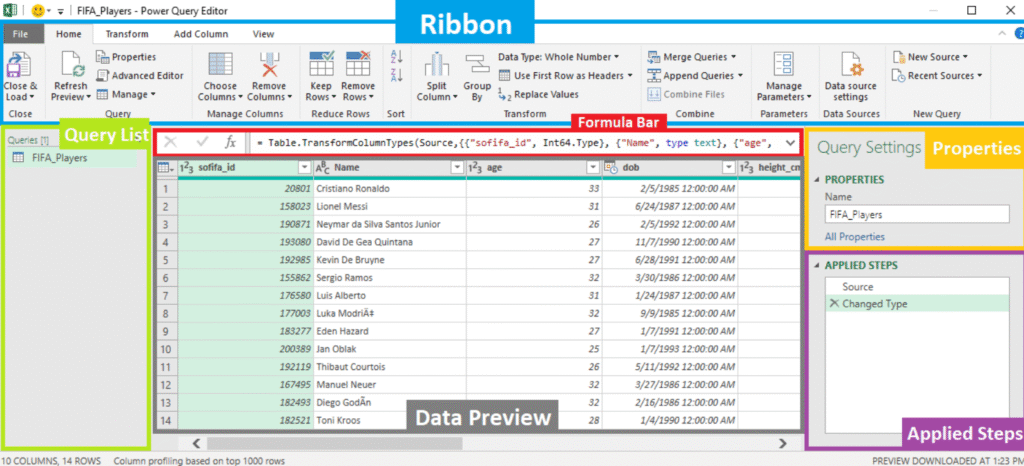Click the data type icon of the dob column
1024x466 pixels.
[x=611, y=168]
